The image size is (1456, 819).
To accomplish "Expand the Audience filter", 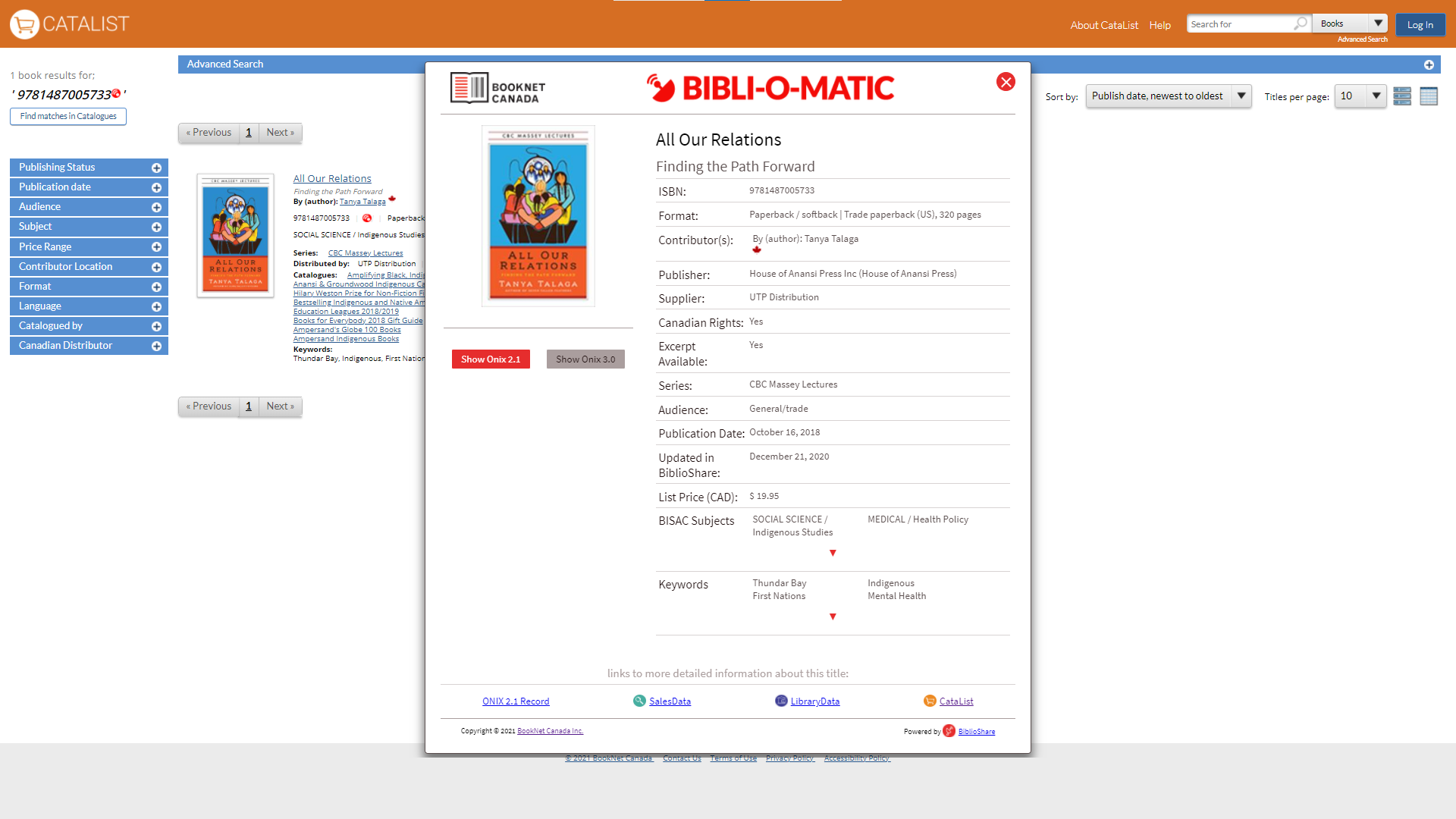I will click(x=89, y=207).
